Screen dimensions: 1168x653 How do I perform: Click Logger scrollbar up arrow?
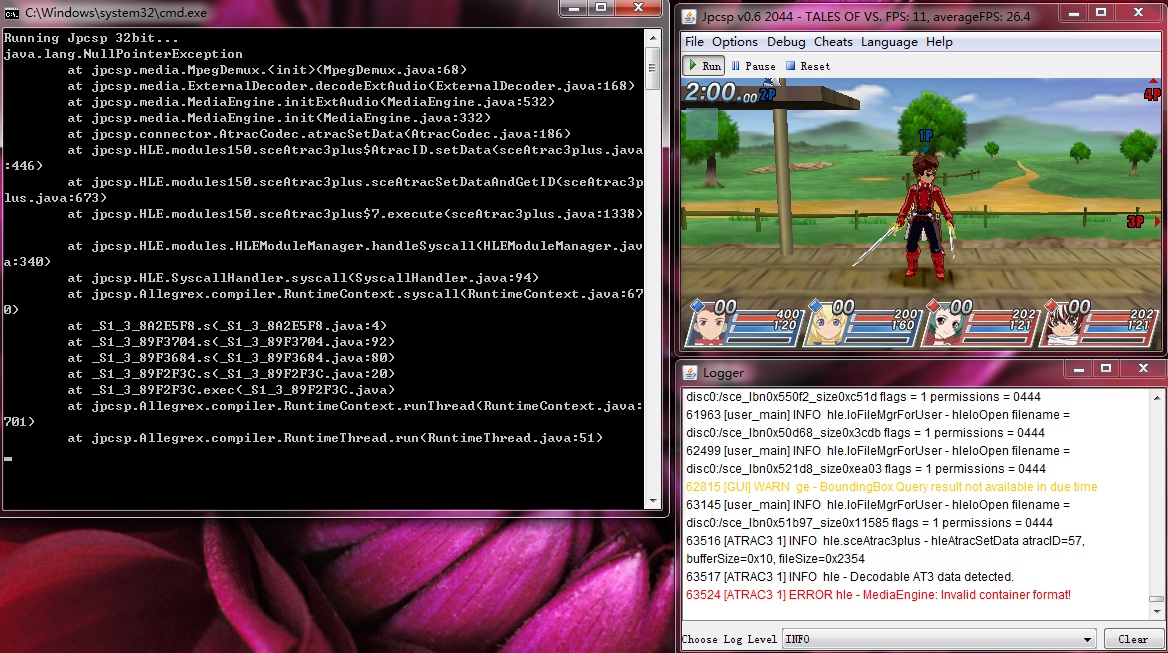tap(1156, 397)
